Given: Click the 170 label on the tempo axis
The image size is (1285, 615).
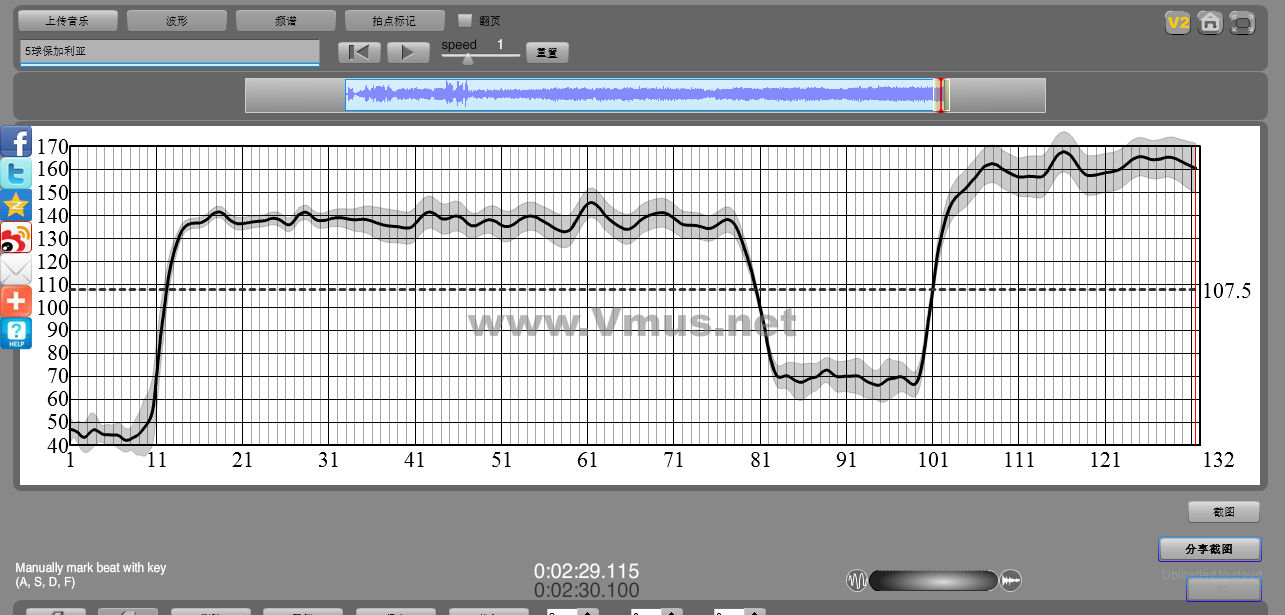Looking at the screenshot, I should pos(52,147).
